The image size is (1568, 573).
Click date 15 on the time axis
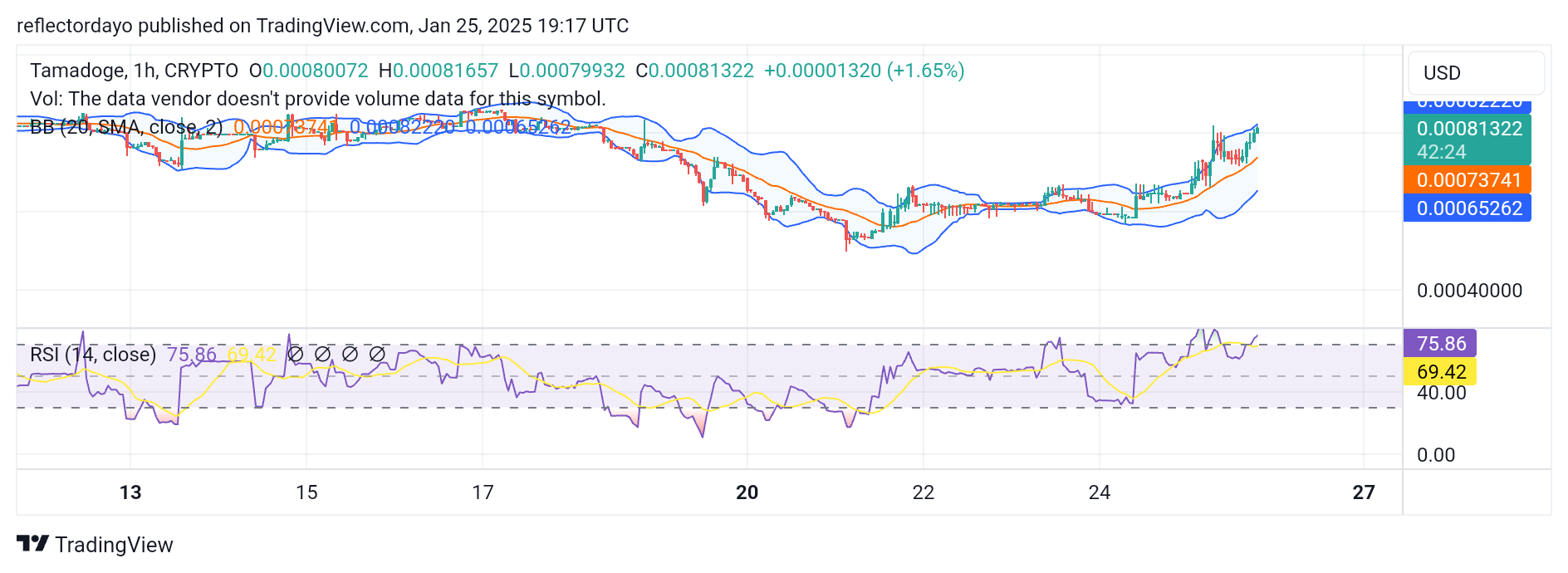click(x=306, y=492)
